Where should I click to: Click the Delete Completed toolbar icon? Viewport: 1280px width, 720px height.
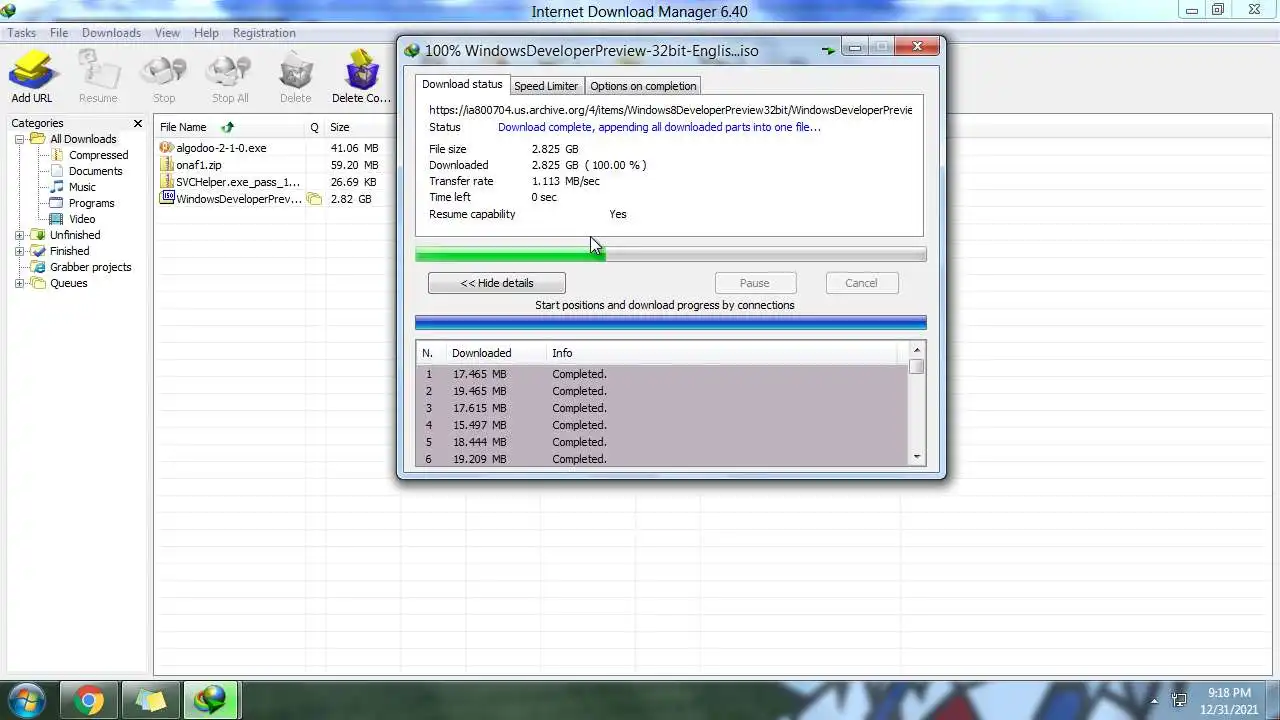[x=361, y=78]
